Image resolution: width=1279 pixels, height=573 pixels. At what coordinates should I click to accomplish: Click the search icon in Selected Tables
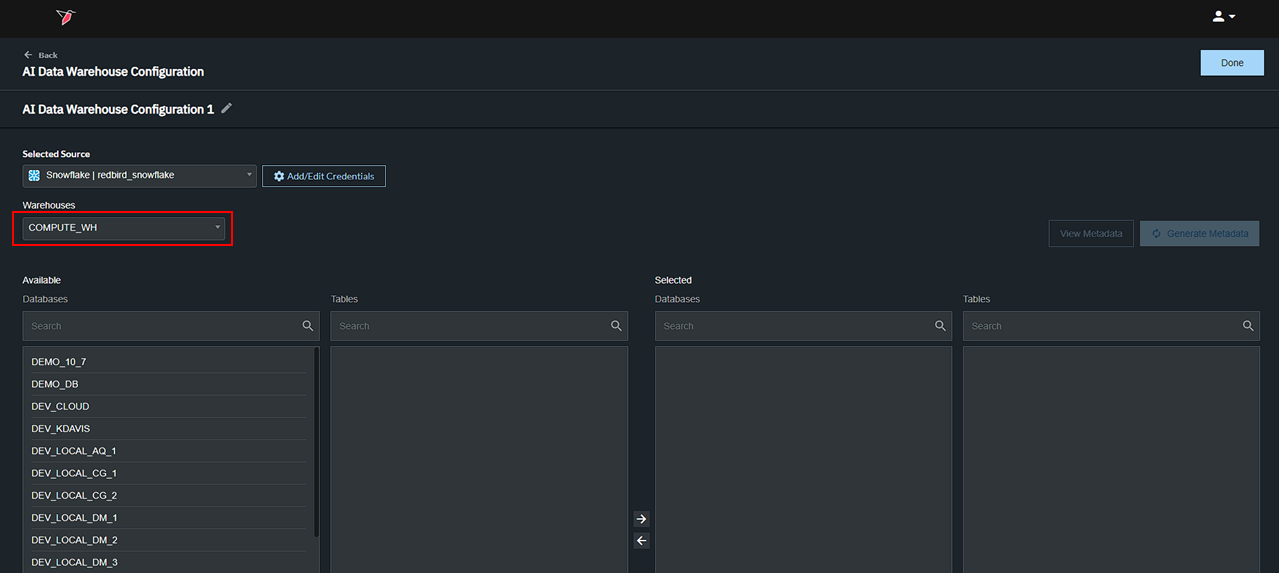pyautogui.click(x=1248, y=326)
